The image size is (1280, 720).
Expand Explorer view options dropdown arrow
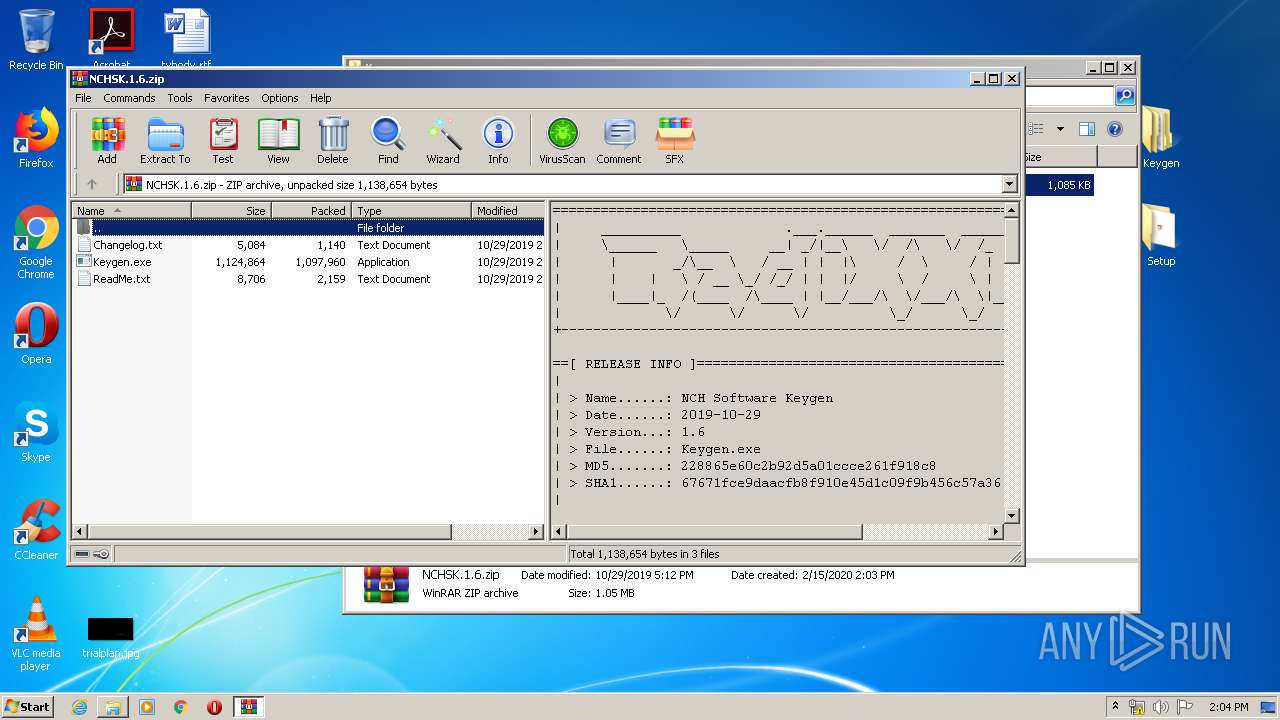(1060, 129)
